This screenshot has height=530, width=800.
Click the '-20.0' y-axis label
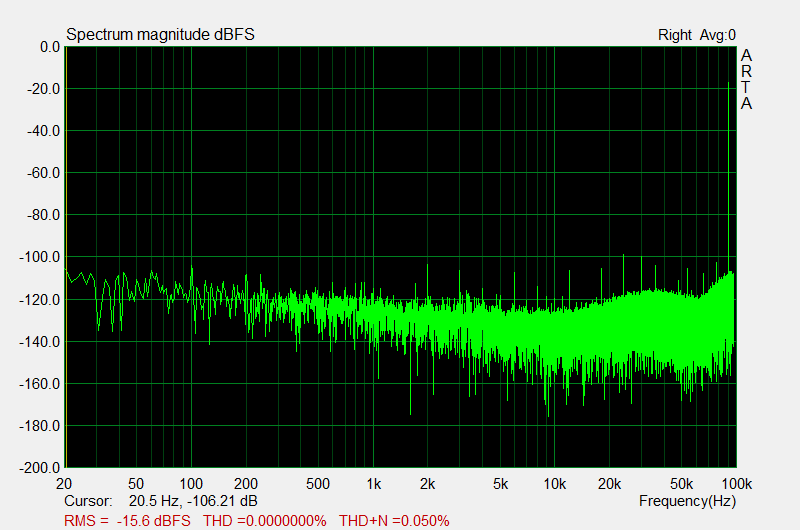pos(43,89)
